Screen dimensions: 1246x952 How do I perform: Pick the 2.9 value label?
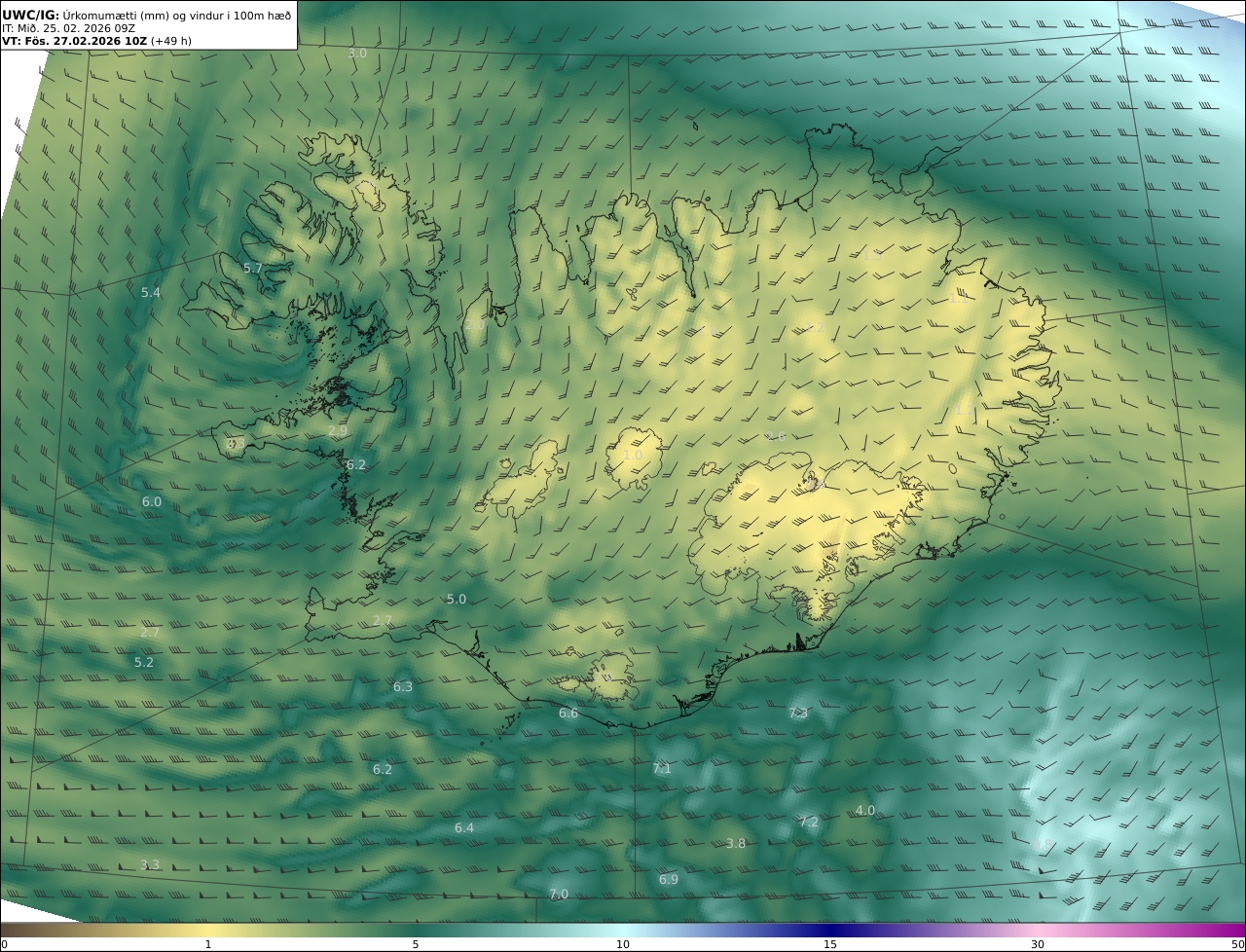(338, 430)
